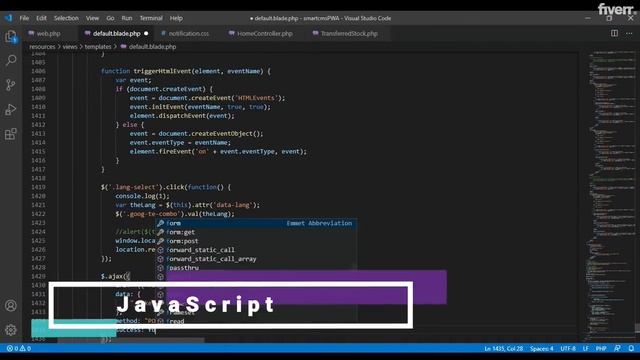Select 'resources' in the breadcrumb
The height and width of the screenshot is (360, 640).
coord(42,47)
